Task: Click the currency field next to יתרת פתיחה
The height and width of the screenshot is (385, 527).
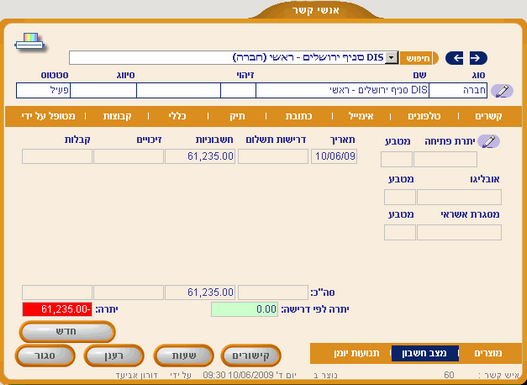Action: pos(397,159)
